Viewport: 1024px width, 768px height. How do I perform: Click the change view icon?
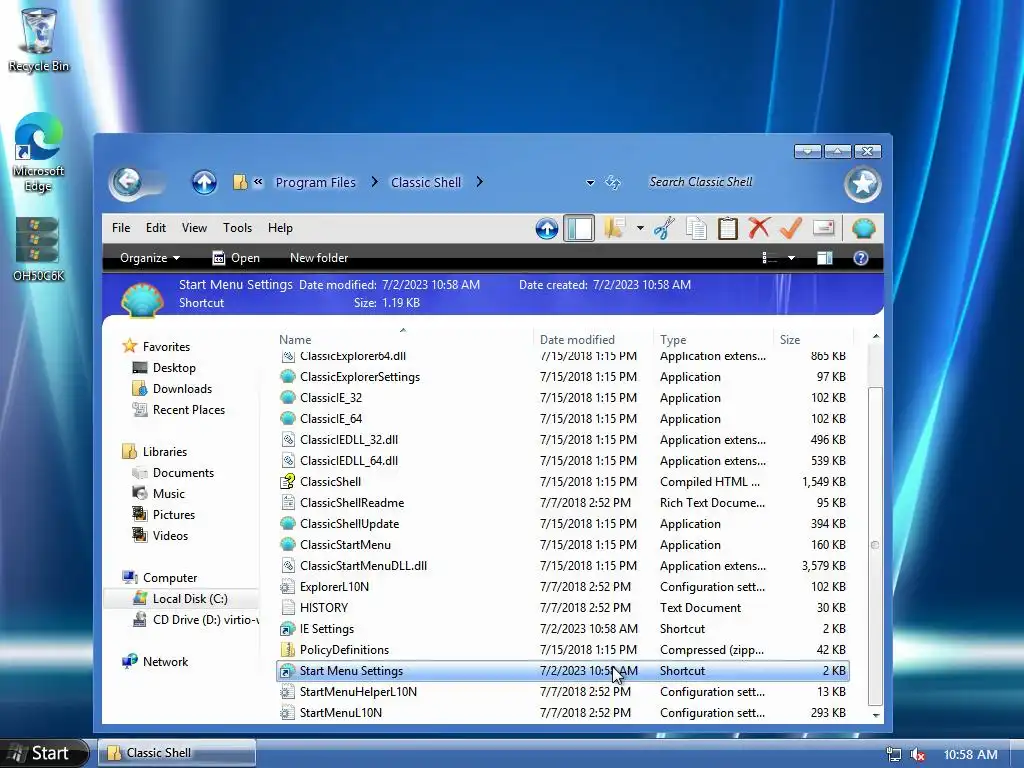769,258
